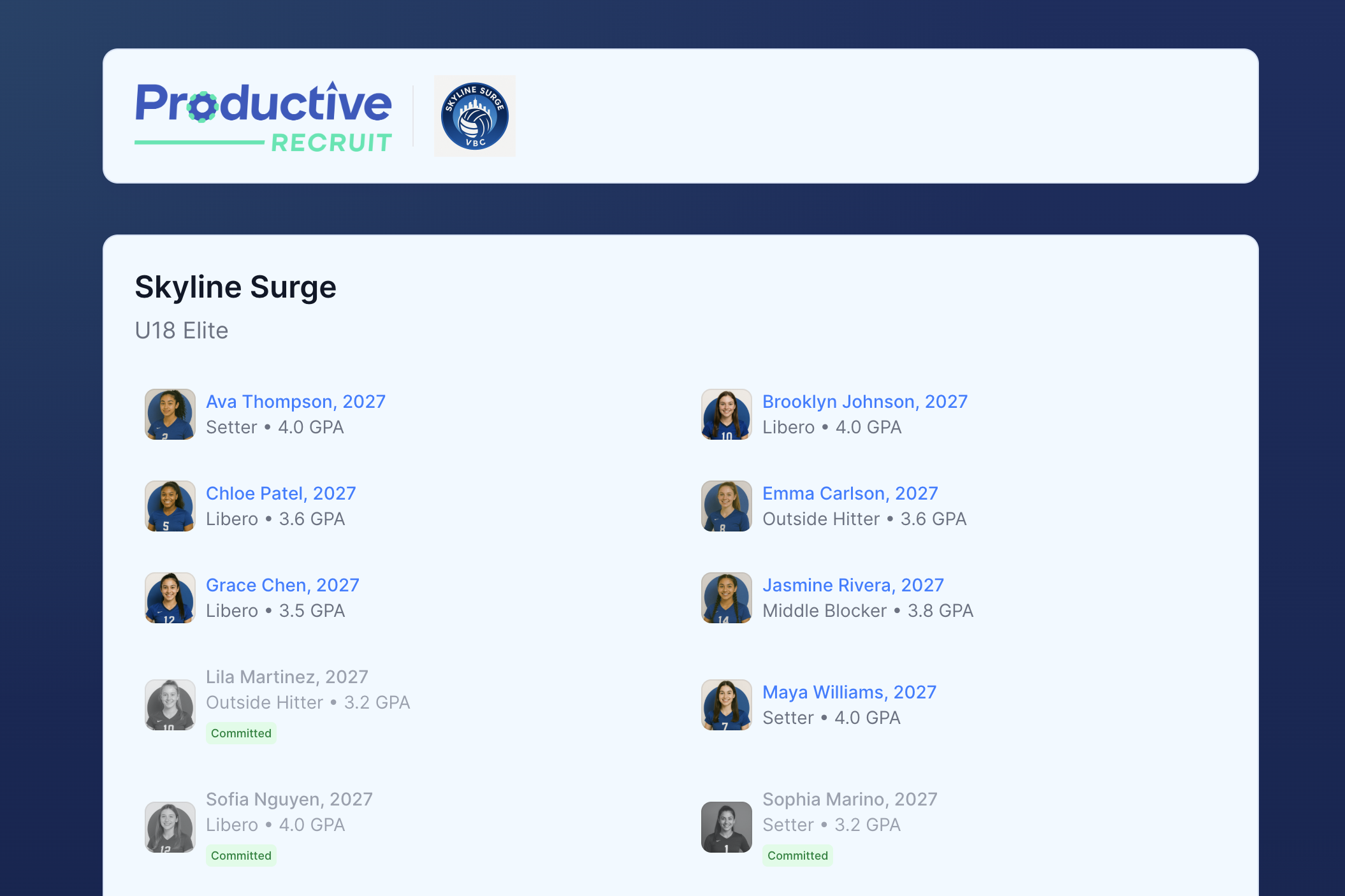Viewport: 1345px width, 896px height.
Task: Open Ava Thompson's profile photo
Action: [170, 414]
